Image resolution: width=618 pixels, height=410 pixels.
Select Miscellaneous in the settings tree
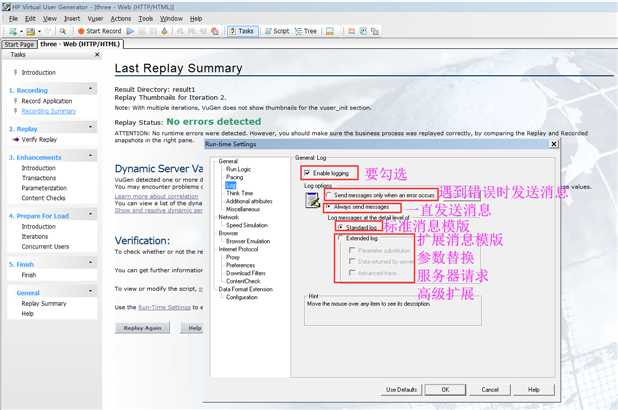pos(243,209)
